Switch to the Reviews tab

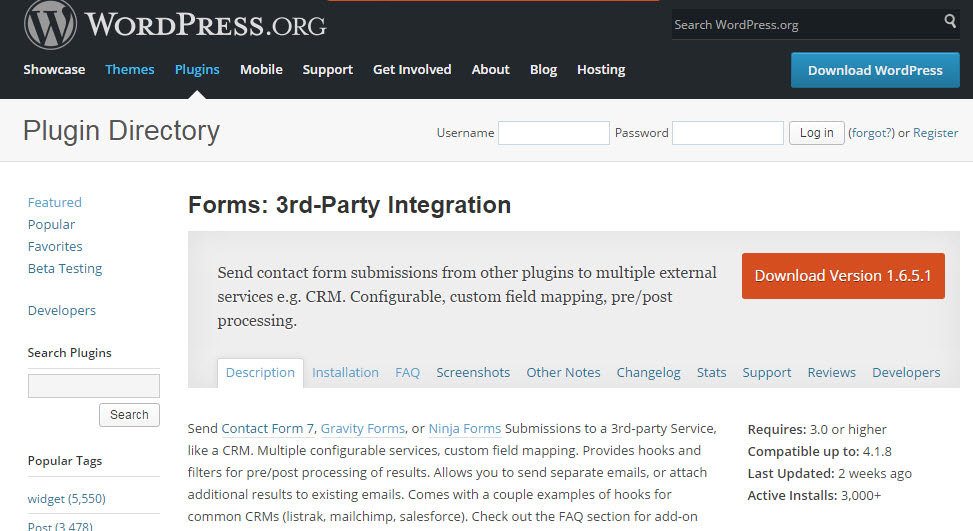coord(831,373)
